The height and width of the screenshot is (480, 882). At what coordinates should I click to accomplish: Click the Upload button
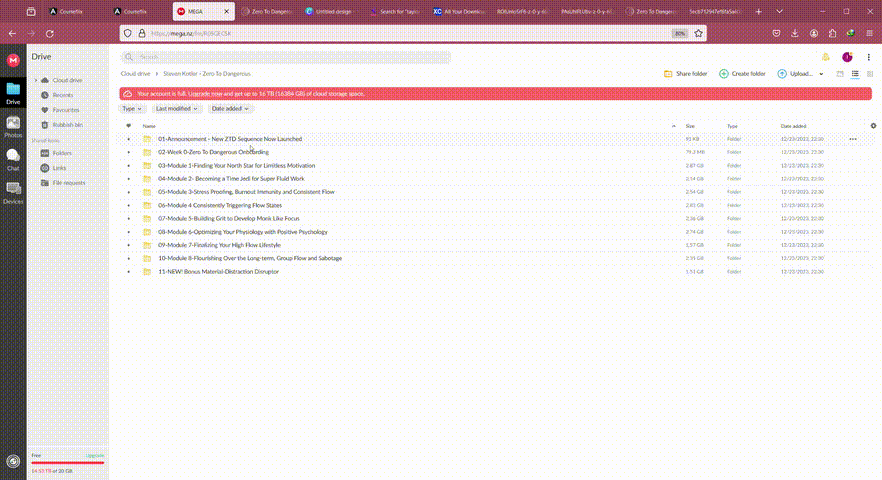(795, 74)
